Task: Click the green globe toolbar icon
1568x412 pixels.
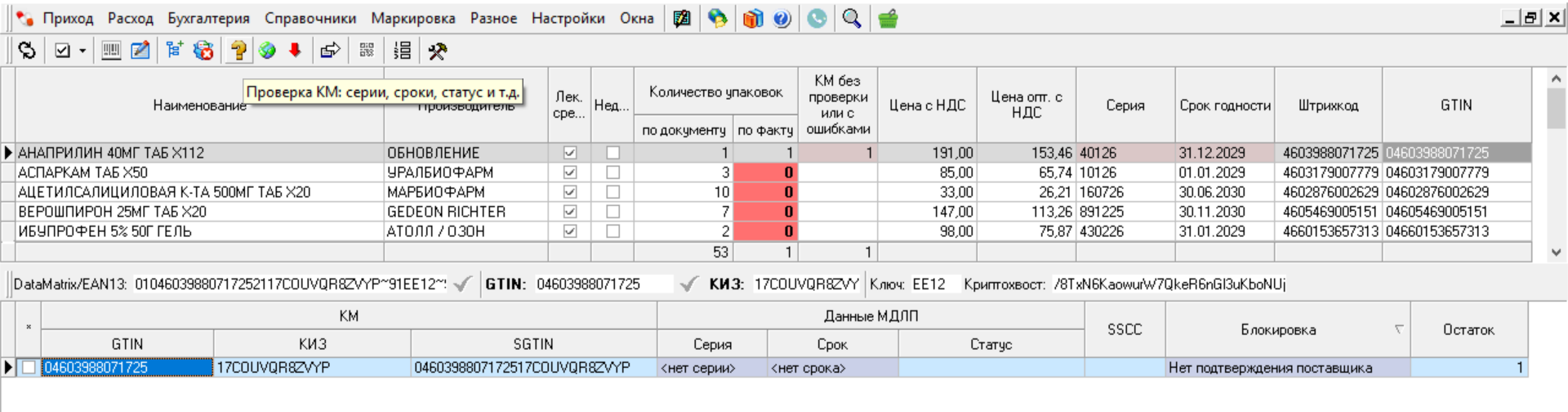Action: (267, 51)
